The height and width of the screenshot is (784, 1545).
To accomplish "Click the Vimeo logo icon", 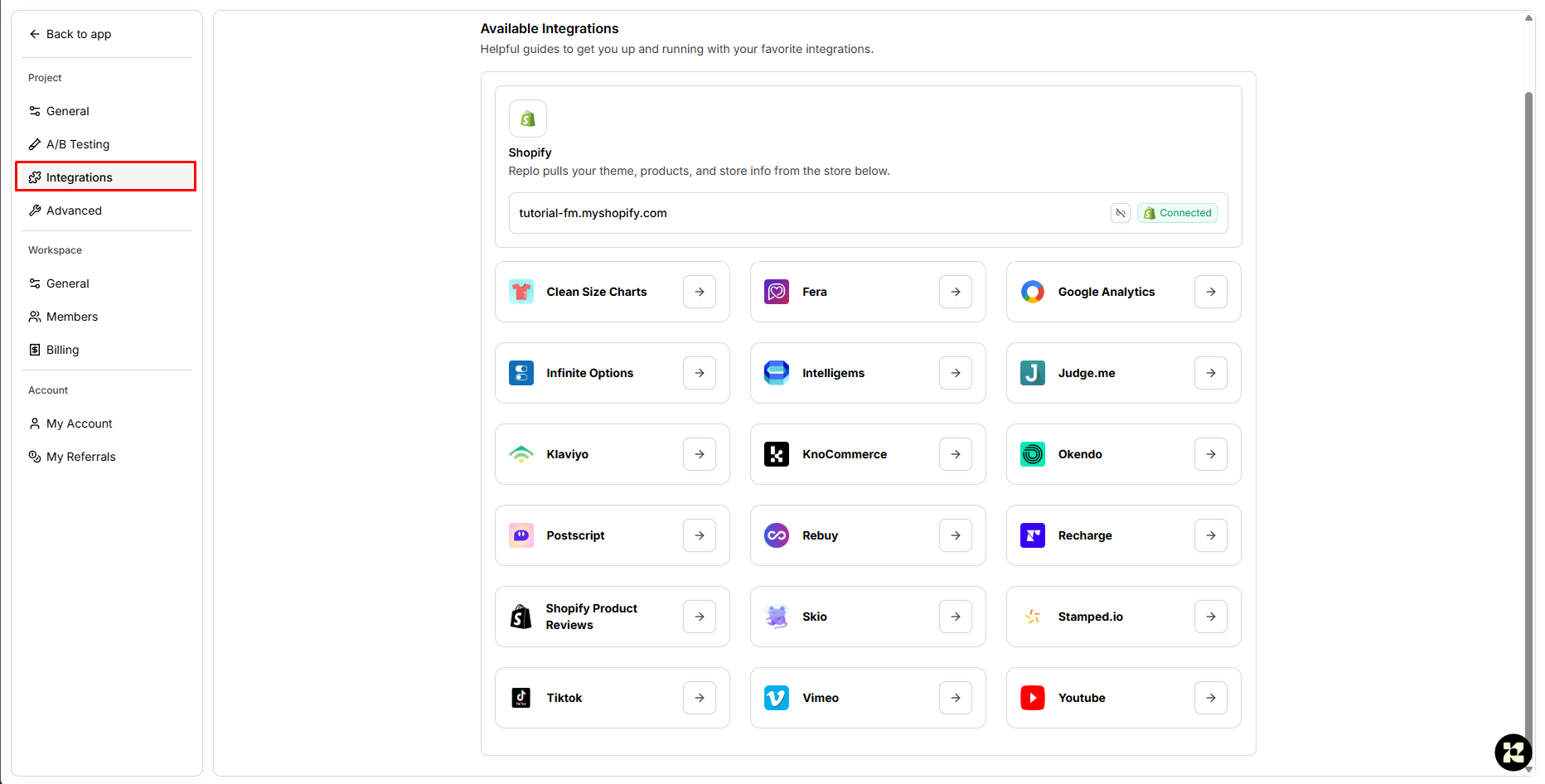I will (777, 698).
